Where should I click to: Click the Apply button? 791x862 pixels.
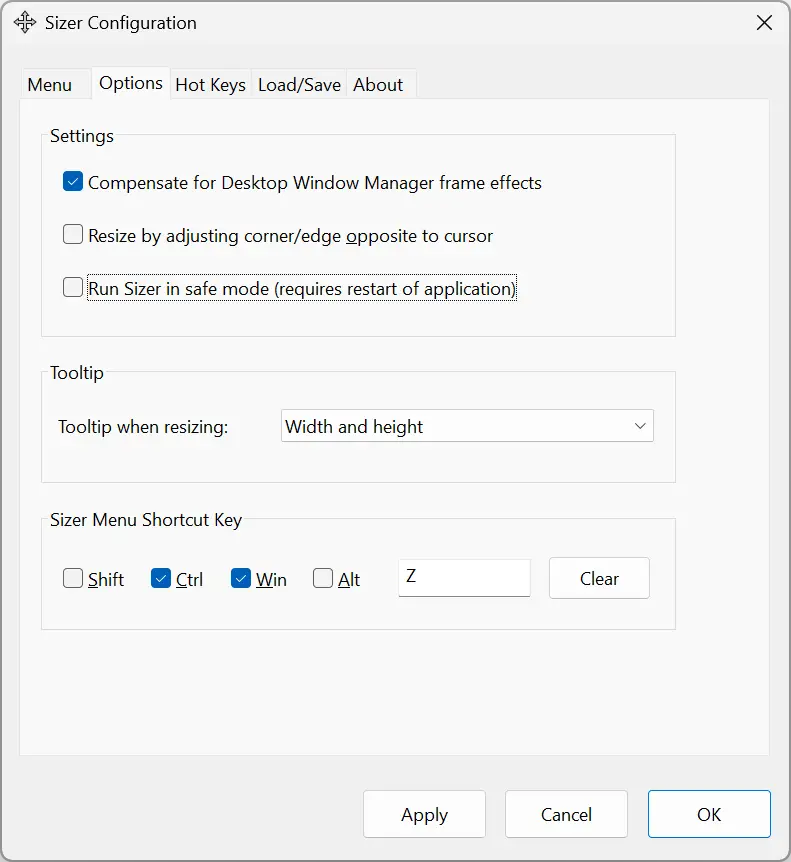424,814
